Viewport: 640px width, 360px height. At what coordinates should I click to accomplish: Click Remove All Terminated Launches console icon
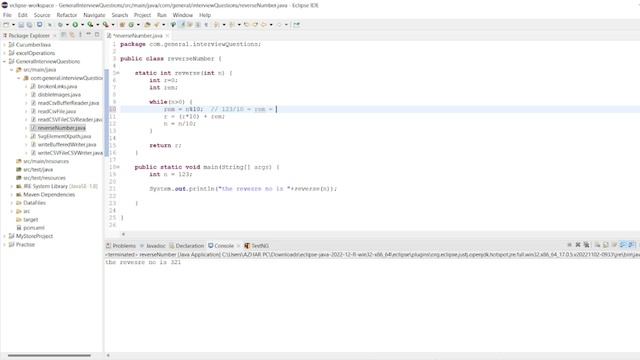587,245
